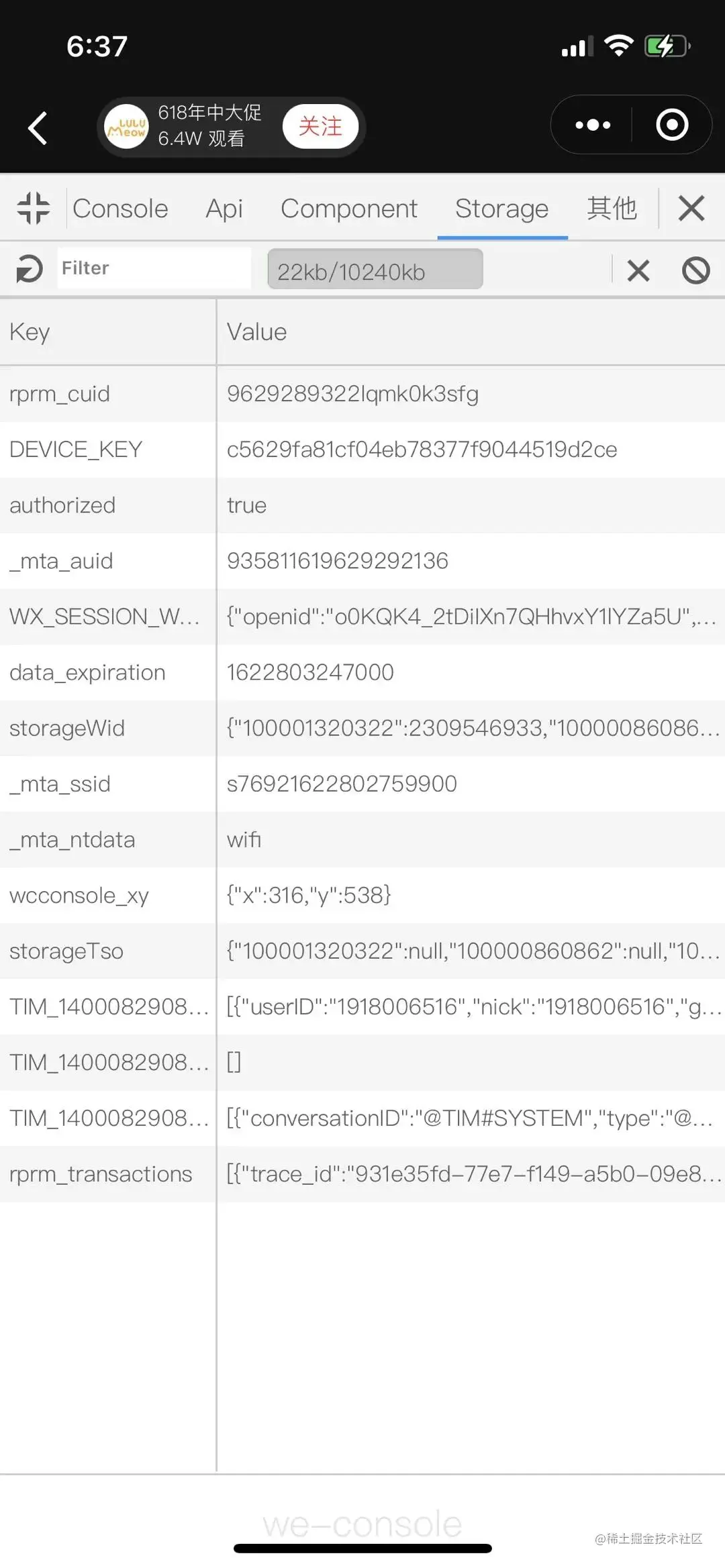This screenshot has width=725, height=1568.
Task: Select the 22kb/10240kb storage usage indicator
Action: [x=375, y=269]
